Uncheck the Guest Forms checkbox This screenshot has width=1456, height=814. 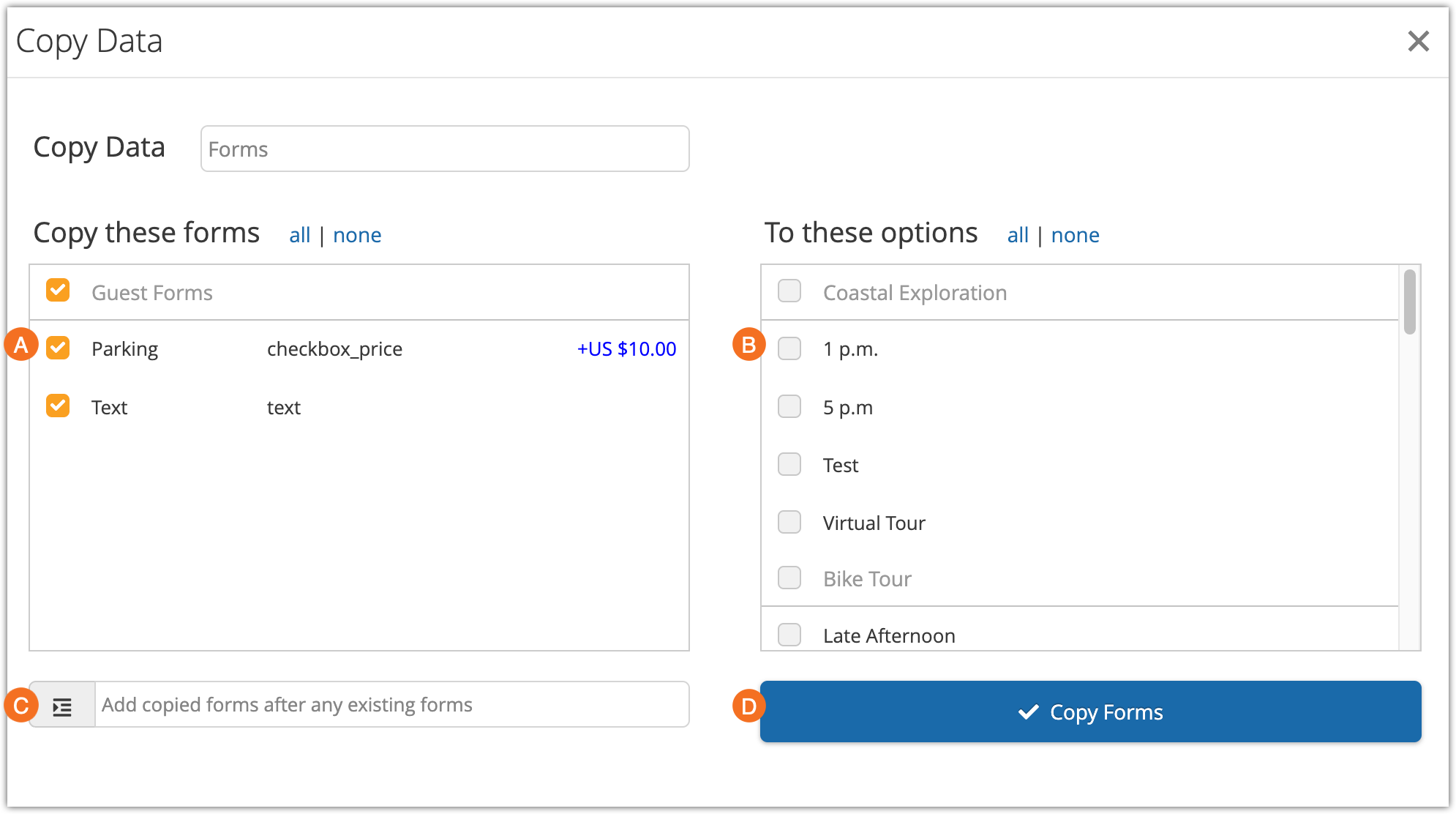[x=58, y=291]
